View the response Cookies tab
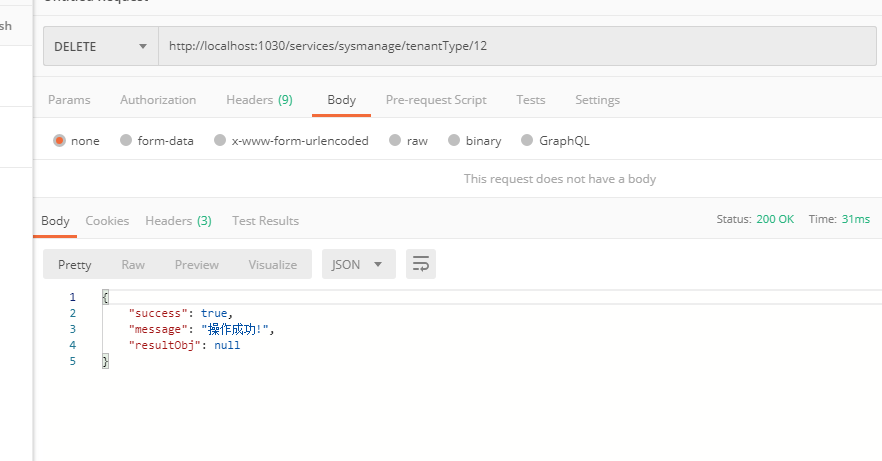Screen dimensions: 882x461 [x=107, y=220]
